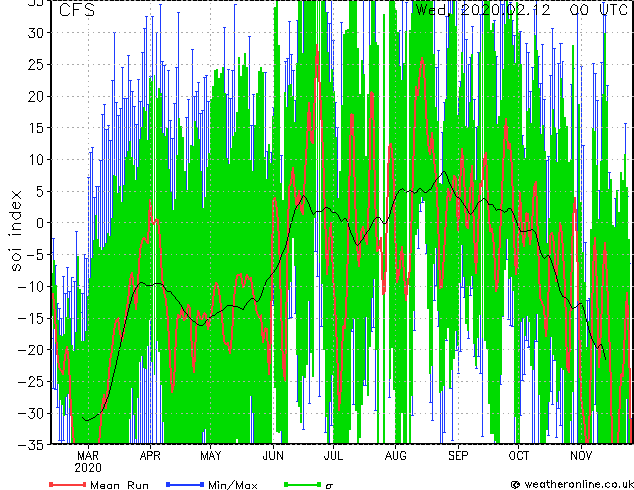The image size is (634, 490).
Task: Click the red Mean Run legend line
Action: pos(68,484)
